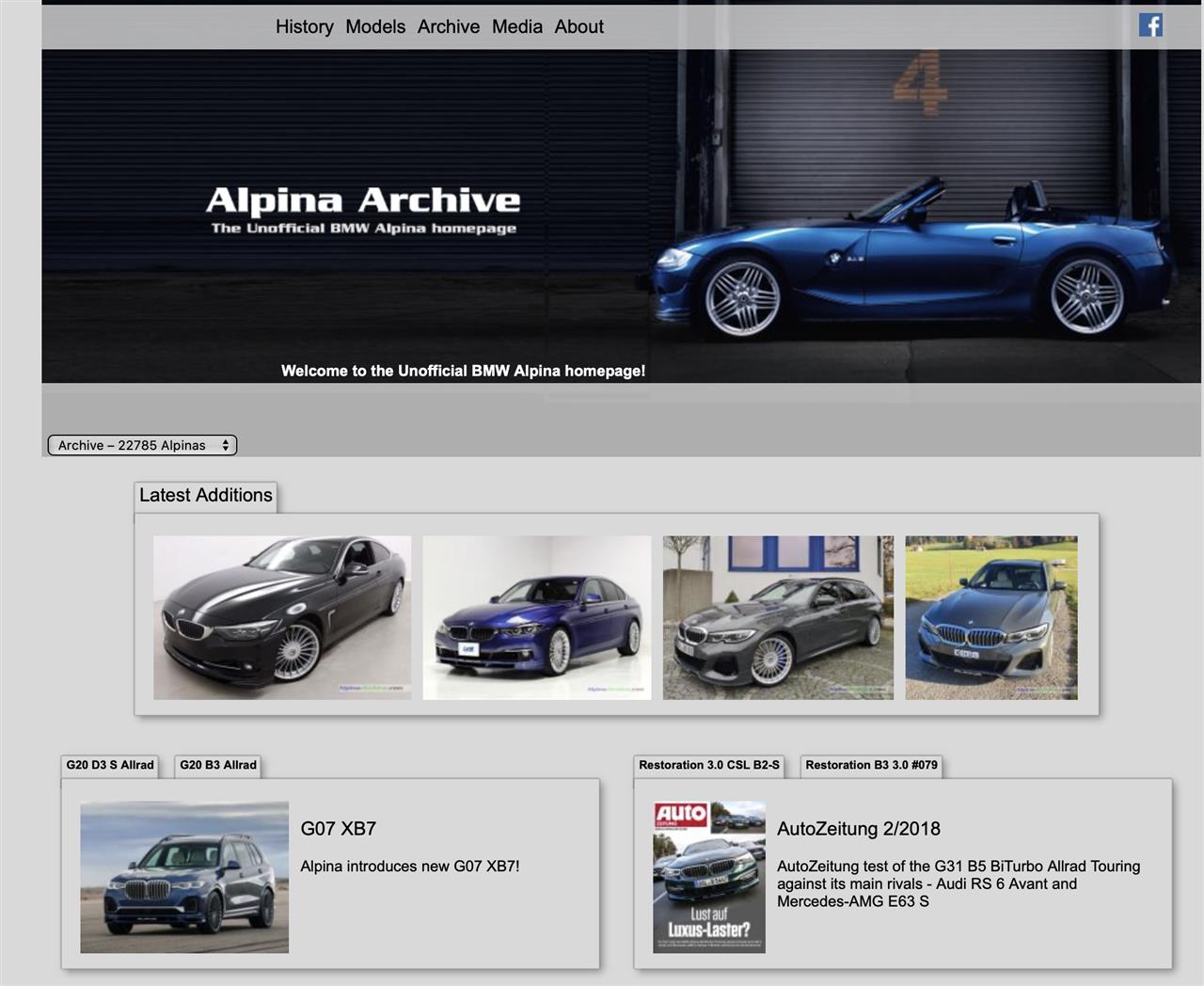Open the grey touring wagon thumbnail
Screen dimensions: 1204x986
778,618
